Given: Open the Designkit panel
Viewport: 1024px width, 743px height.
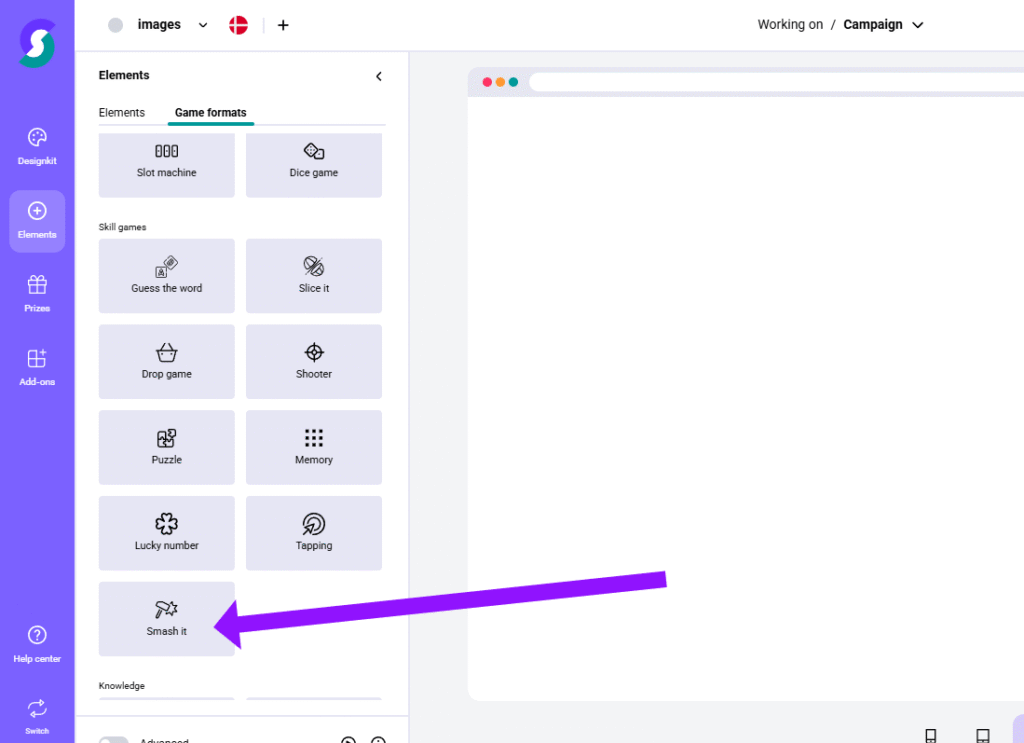Looking at the screenshot, I should click(36, 145).
